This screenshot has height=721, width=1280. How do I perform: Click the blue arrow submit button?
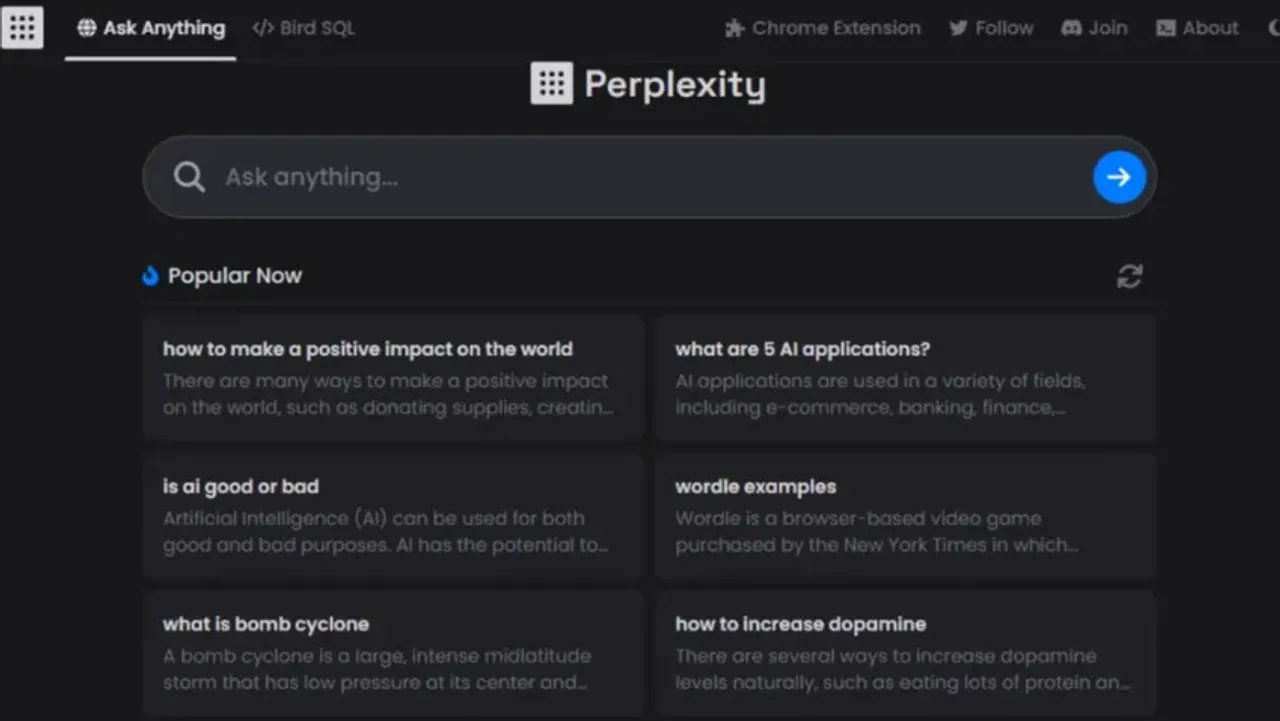pyautogui.click(x=1119, y=177)
